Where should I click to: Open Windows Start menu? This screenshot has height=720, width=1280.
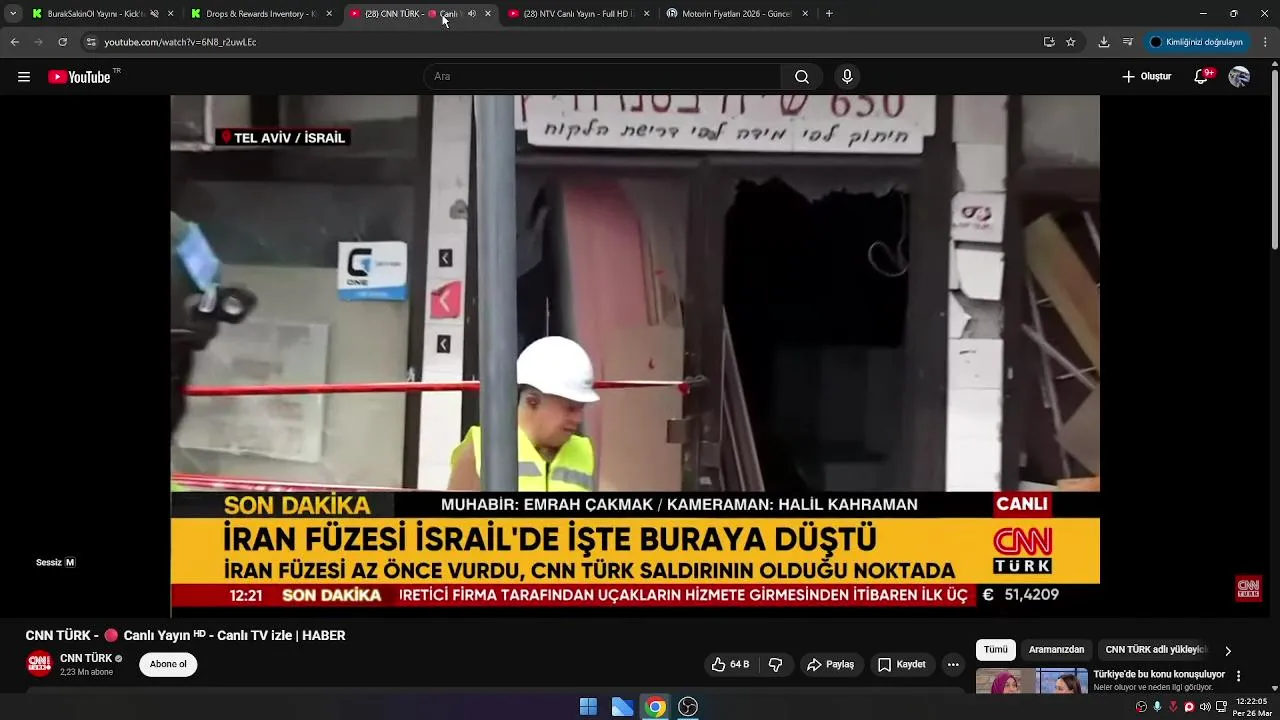pos(588,707)
